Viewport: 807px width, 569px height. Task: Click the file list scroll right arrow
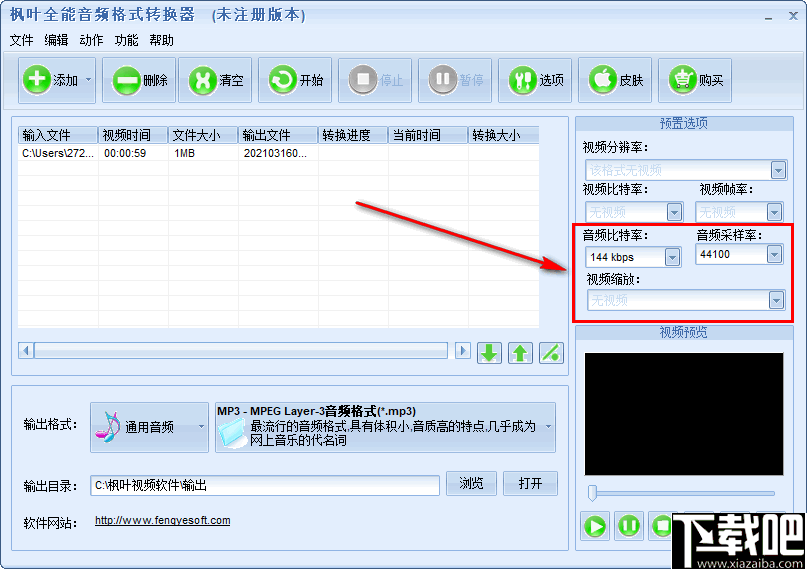[462, 351]
